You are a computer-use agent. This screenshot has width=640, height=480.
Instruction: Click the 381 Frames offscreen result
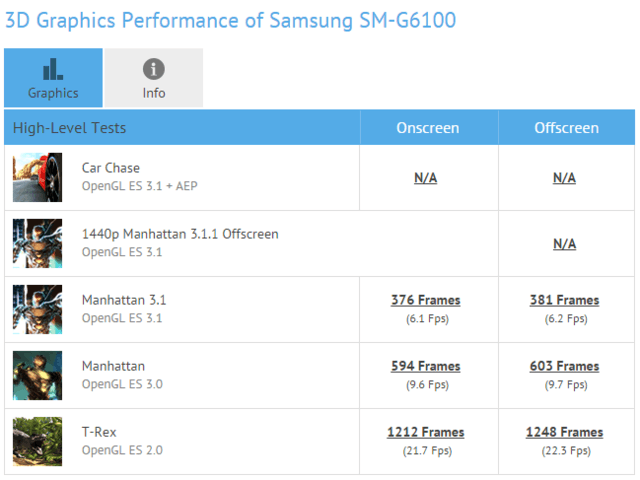pyautogui.click(x=564, y=300)
